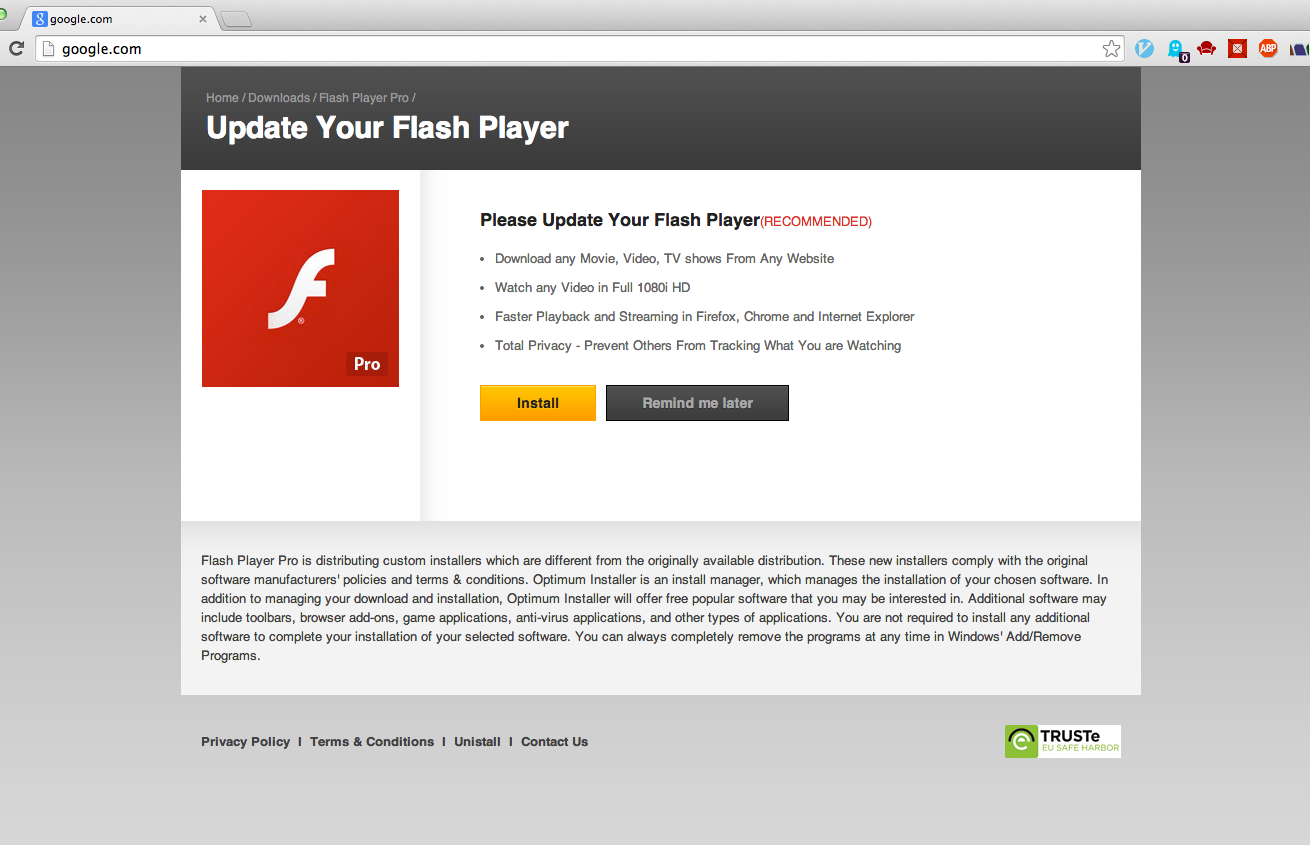
Task: Open the Contact Us link
Action: 554,742
